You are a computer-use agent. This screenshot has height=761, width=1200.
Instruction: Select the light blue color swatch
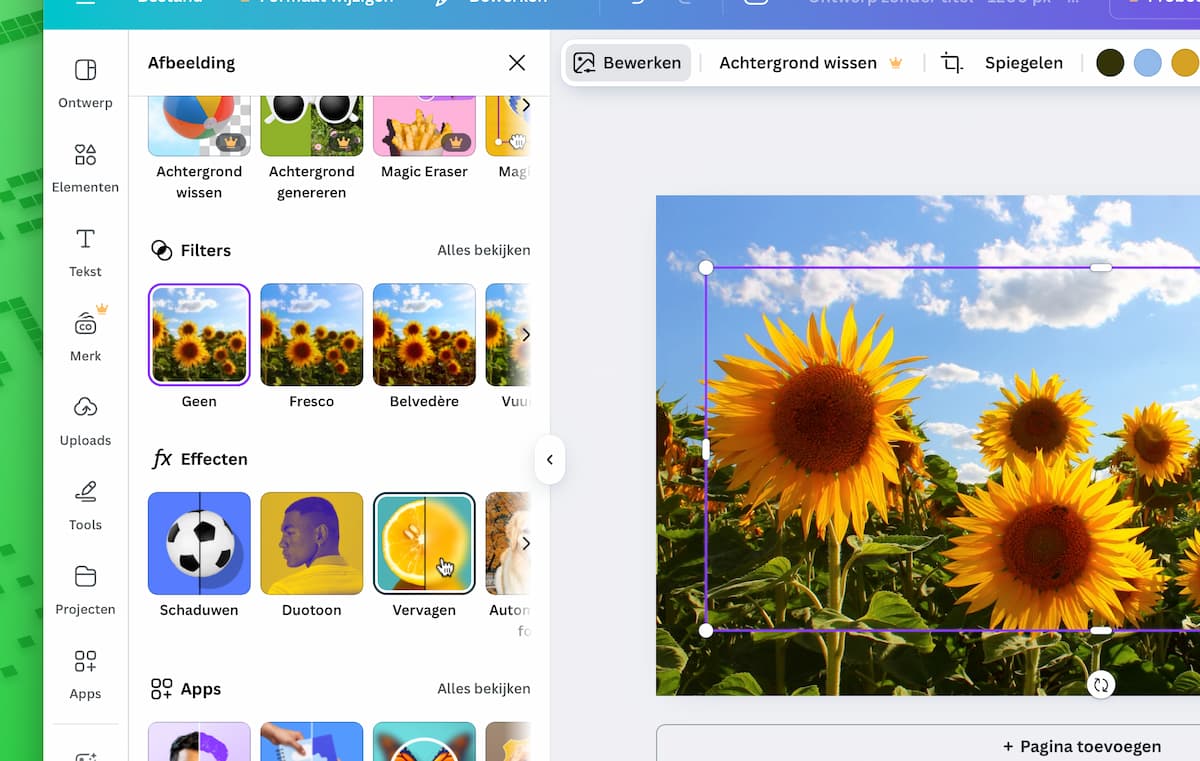[x=1147, y=63]
